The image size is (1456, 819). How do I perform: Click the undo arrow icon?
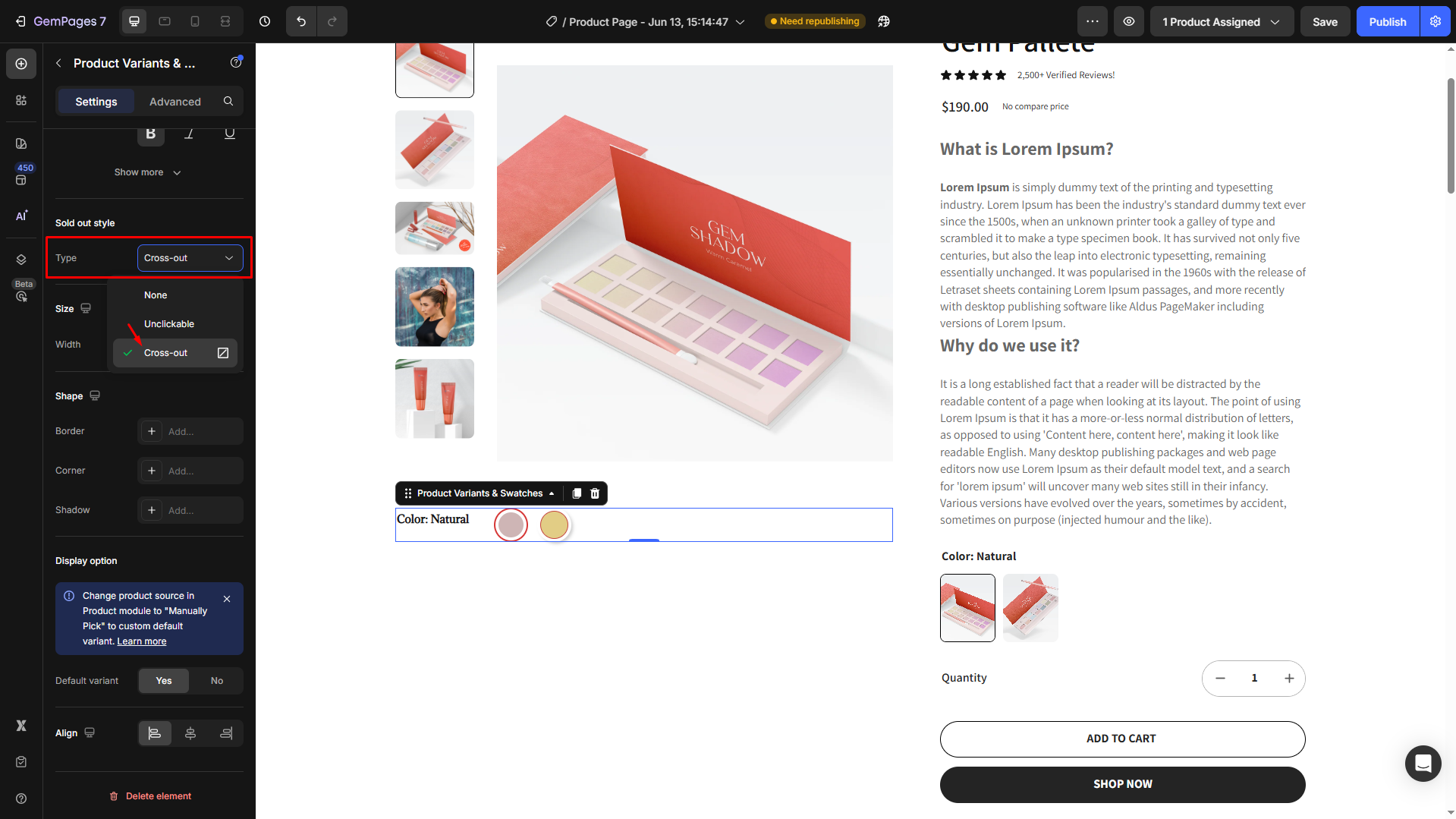click(301, 21)
